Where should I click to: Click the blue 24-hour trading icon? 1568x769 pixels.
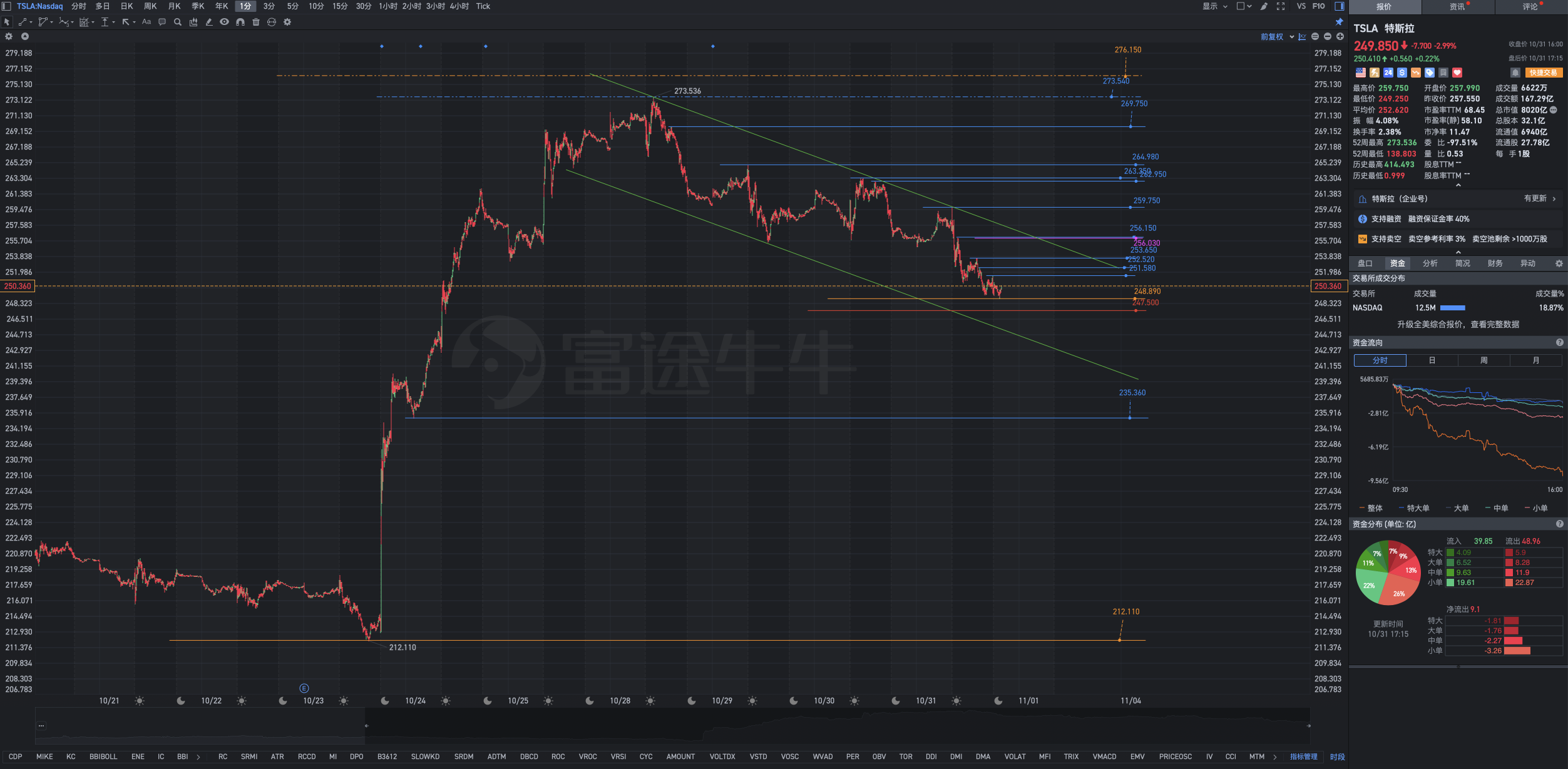click(x=1388, y=73)
